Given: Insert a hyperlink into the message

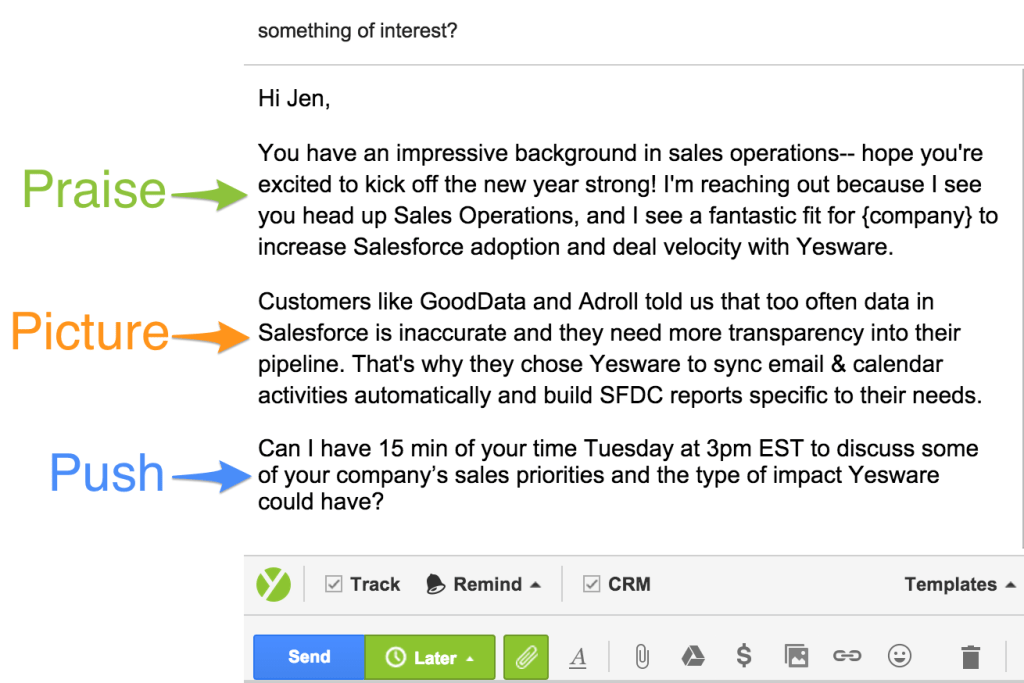Looking at the screenshot, I should click(848, 657).
